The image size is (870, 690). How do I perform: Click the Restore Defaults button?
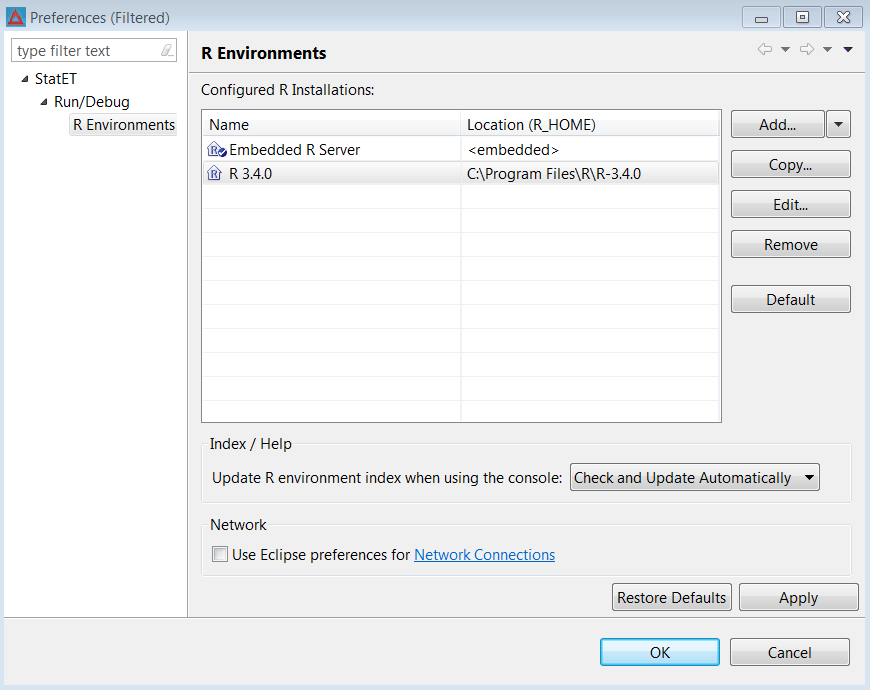coord(671,597)
